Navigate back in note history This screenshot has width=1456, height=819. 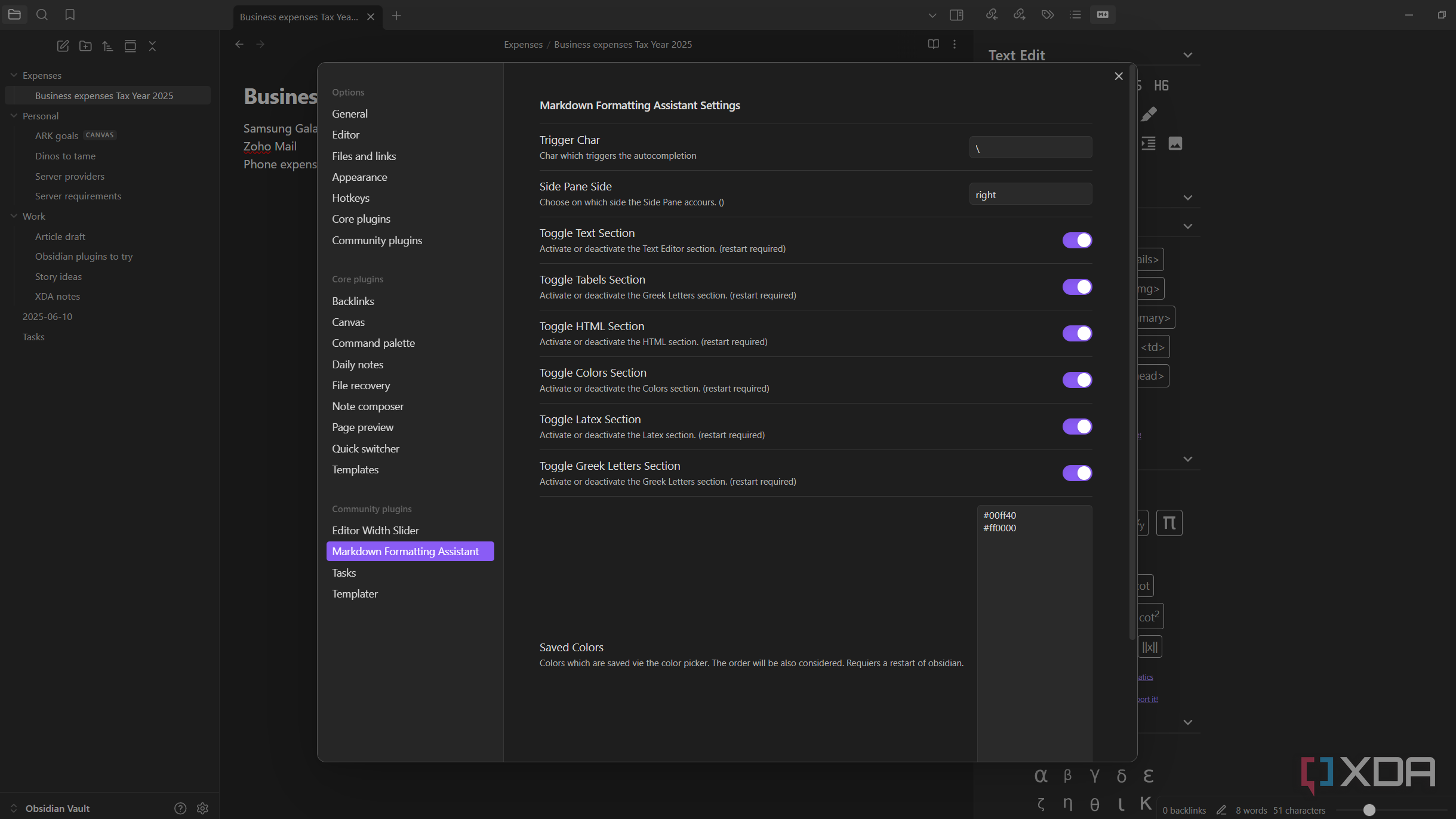coord(239,44)
